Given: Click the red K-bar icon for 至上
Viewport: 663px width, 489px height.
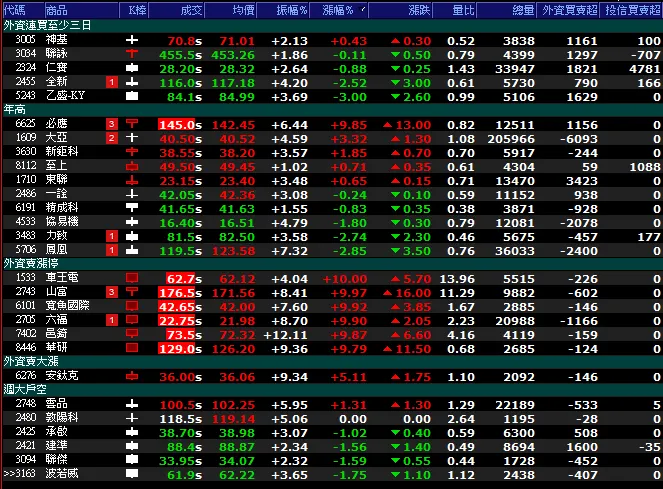Looking at the screenshot, I should pos(132,166).
